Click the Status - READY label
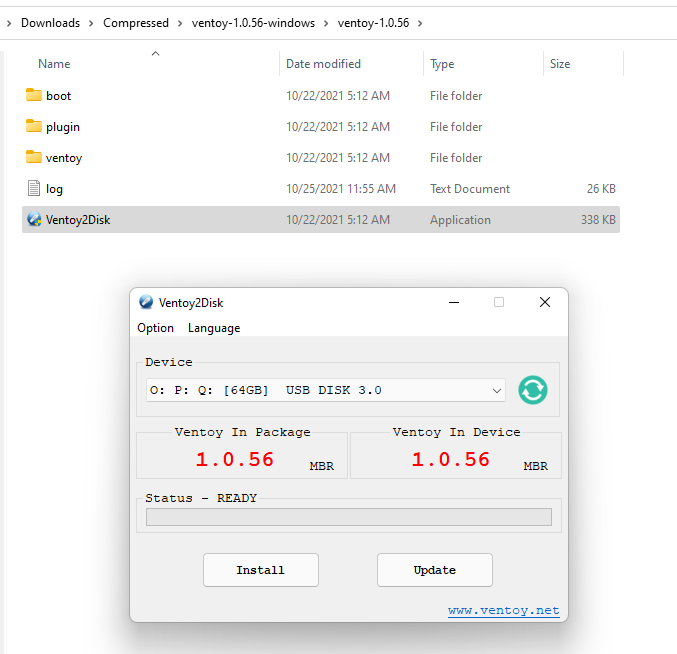Screen dimensions: 677x654 (x=201, y=498)
